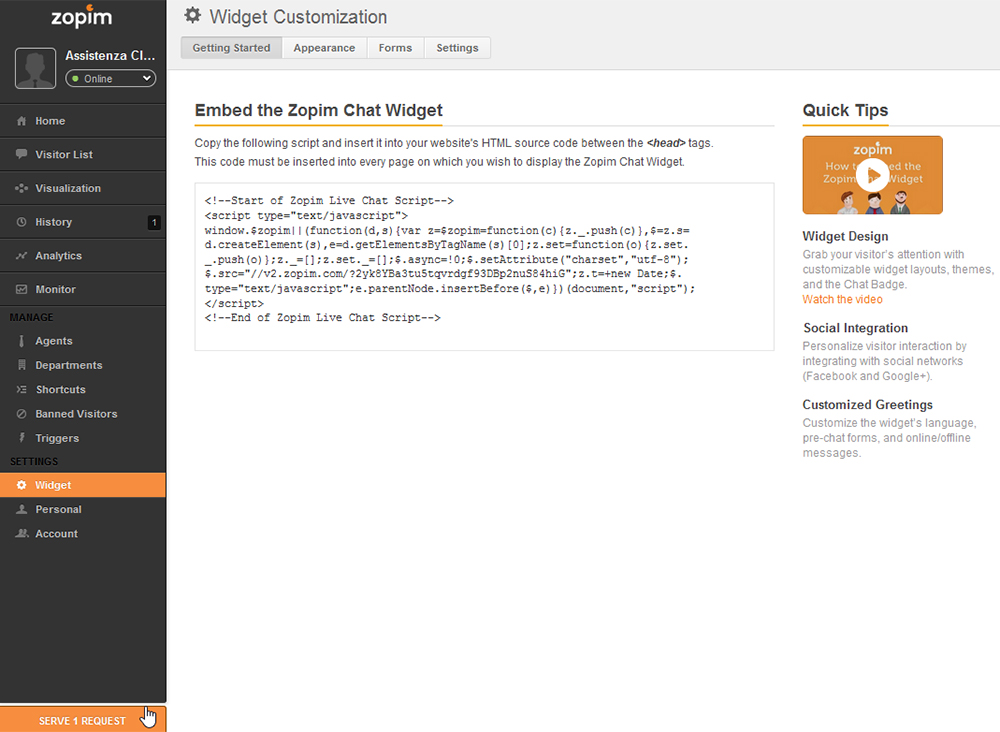
Task: Click the Social Integration tip heading
Action: pos(856,328)
